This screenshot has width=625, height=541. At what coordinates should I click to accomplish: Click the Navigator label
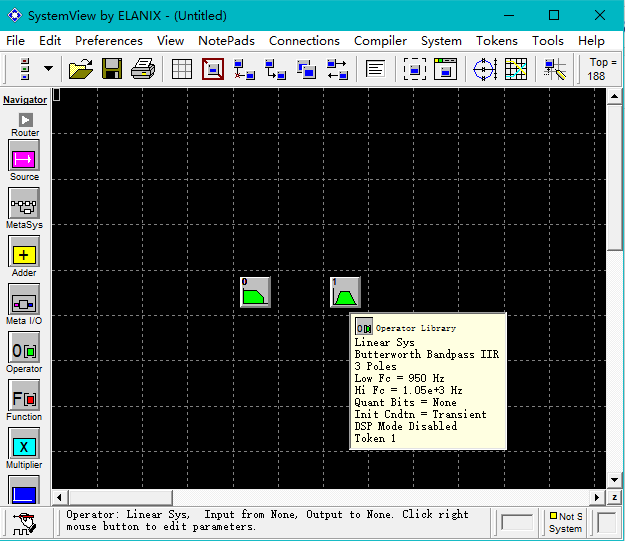[25, 100]
